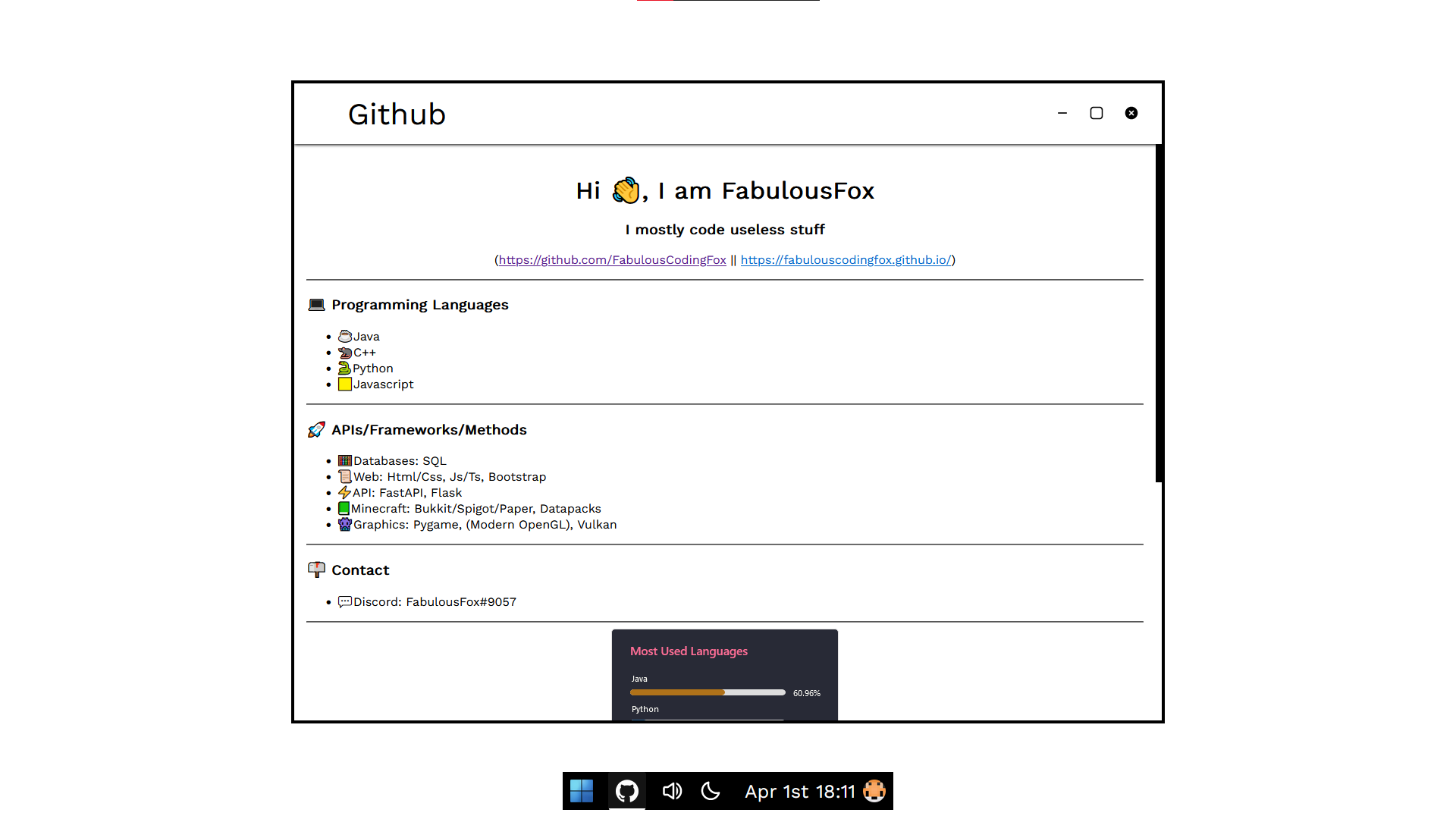Click the Java progress bar
The image size is (1456, 819).
click(707, 692)
